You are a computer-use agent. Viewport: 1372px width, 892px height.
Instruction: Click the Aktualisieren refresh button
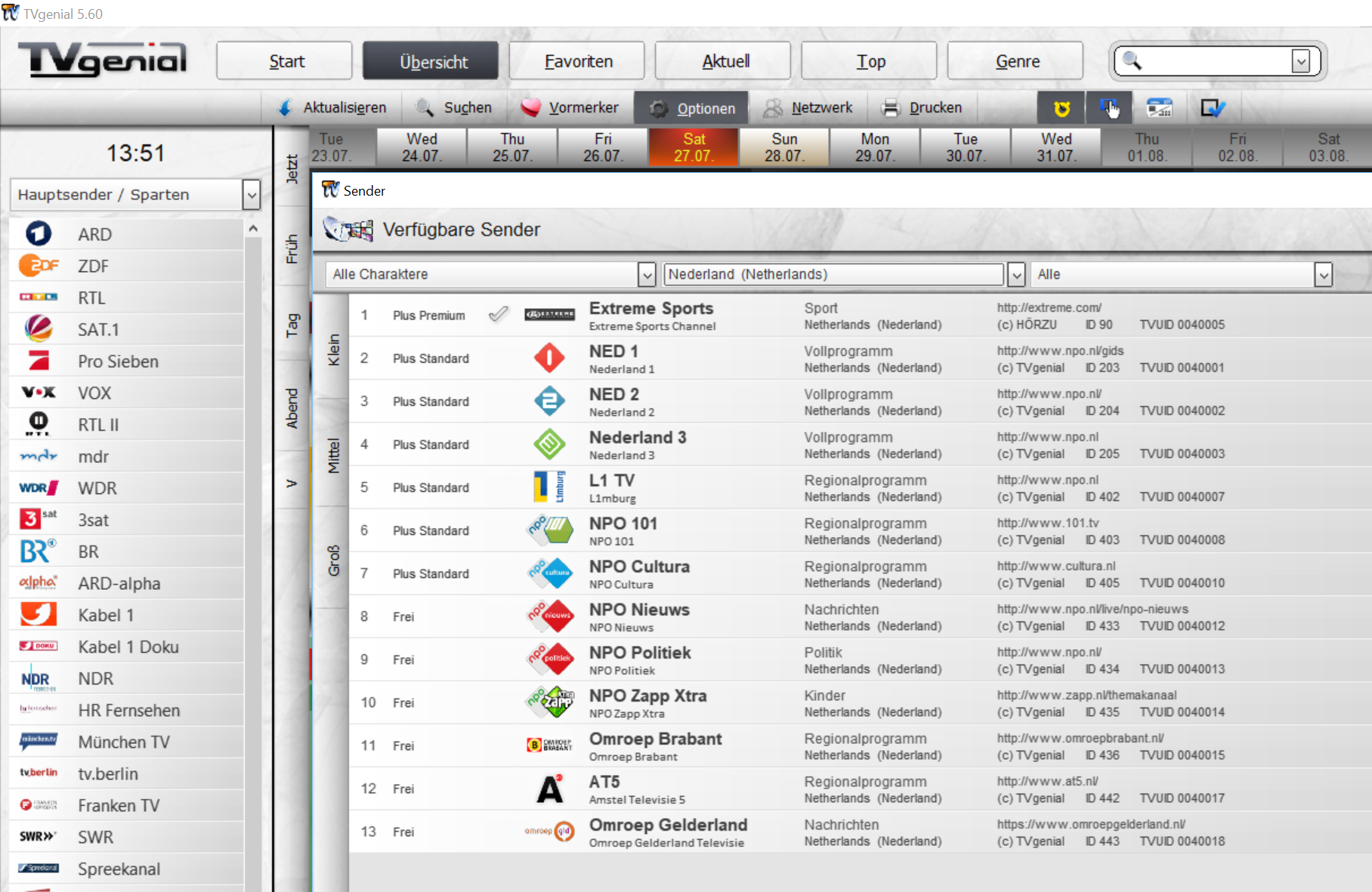pos(332,108)
